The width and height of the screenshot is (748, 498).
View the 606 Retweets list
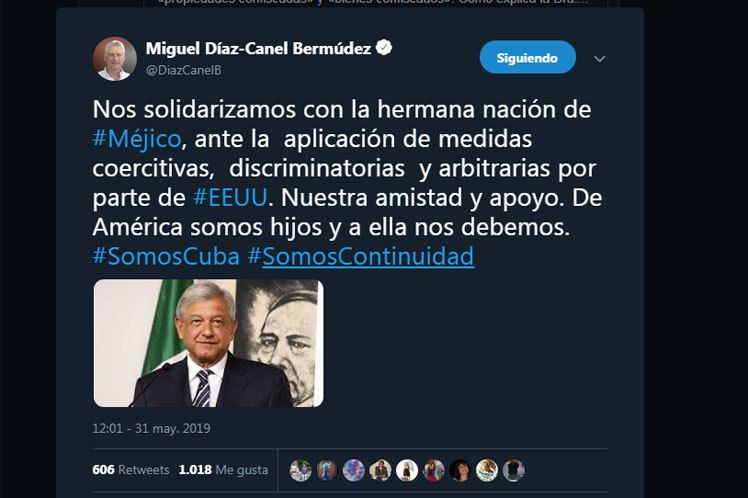131,470
